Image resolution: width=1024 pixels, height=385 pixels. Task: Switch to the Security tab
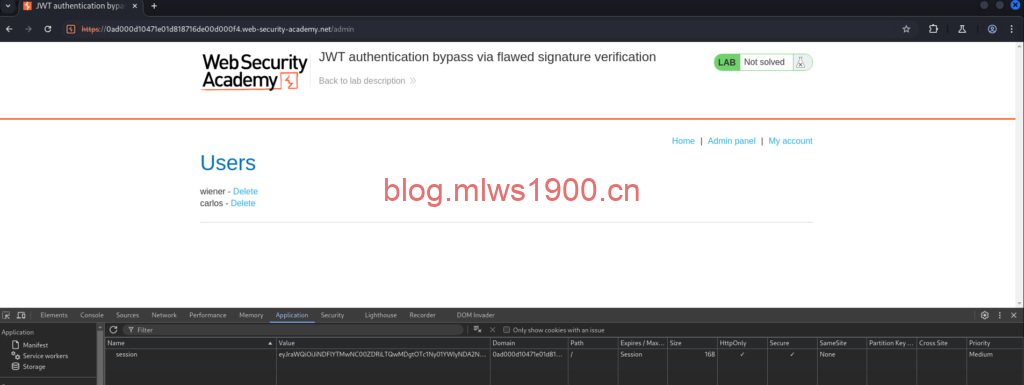click(332, 315)
